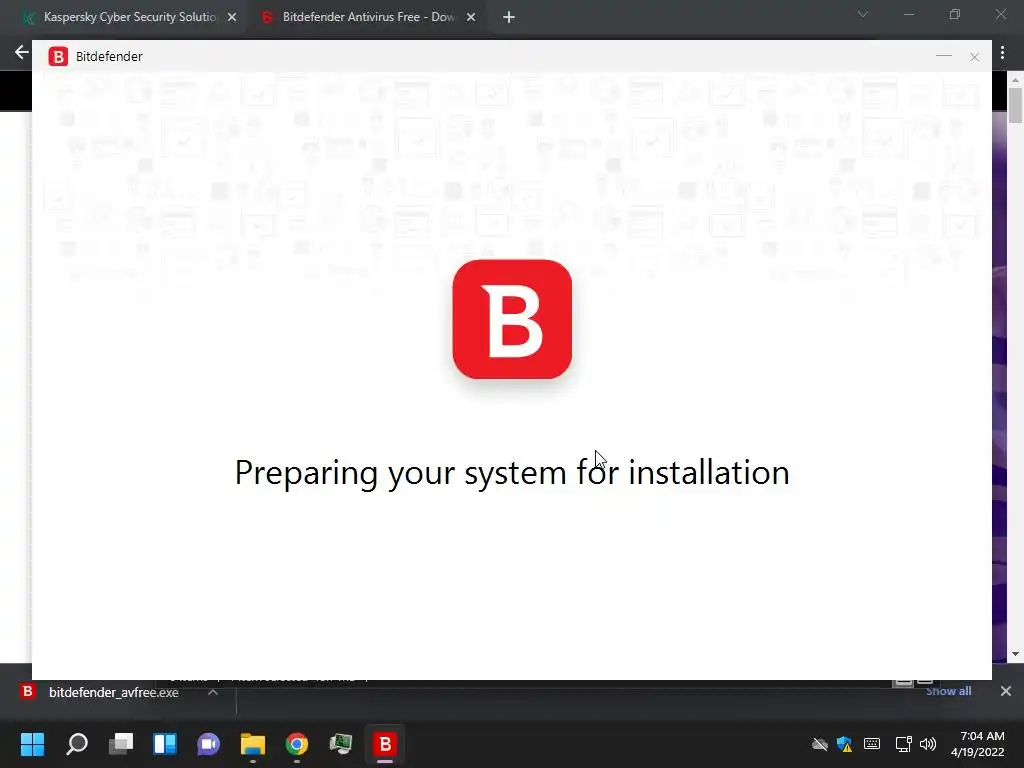Minimize the Bitdefender installer window
Viewport: 1024px width, 768px height.
[944, 57]
